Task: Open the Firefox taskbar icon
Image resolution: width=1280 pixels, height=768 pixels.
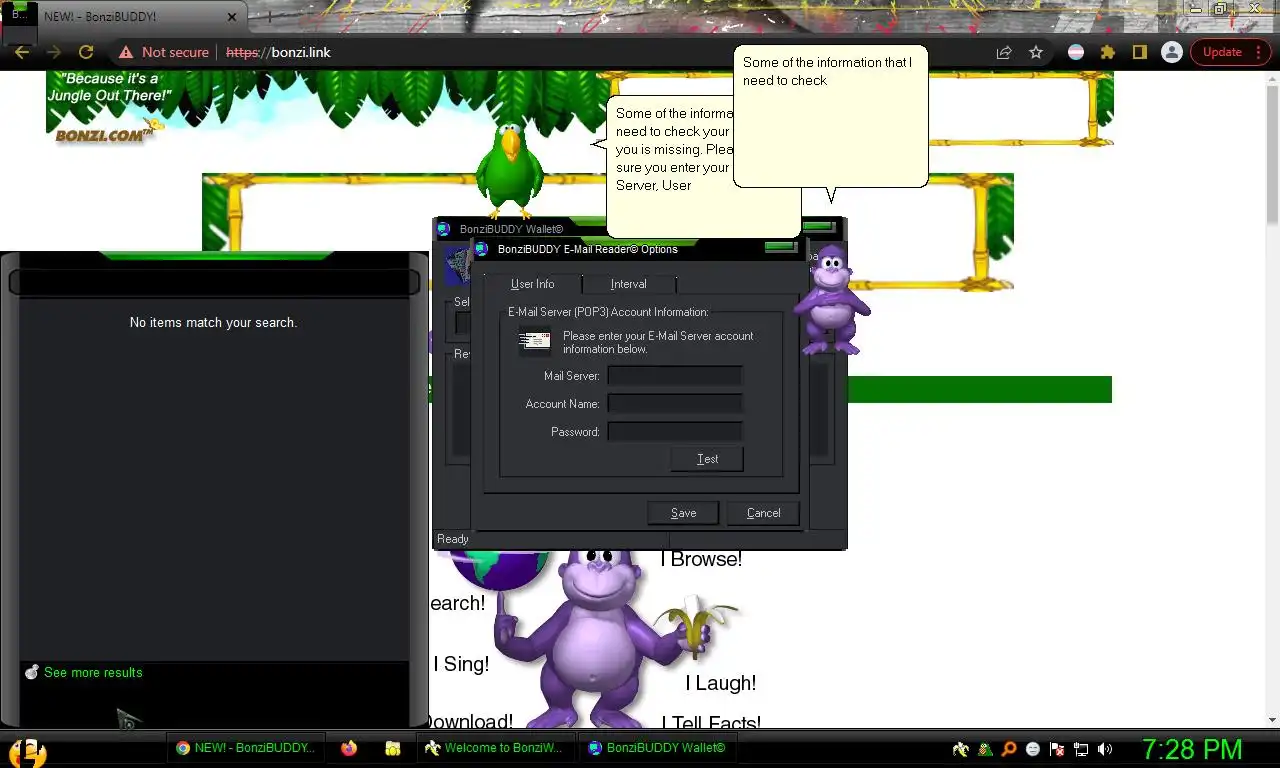Action: pos(348,748)
